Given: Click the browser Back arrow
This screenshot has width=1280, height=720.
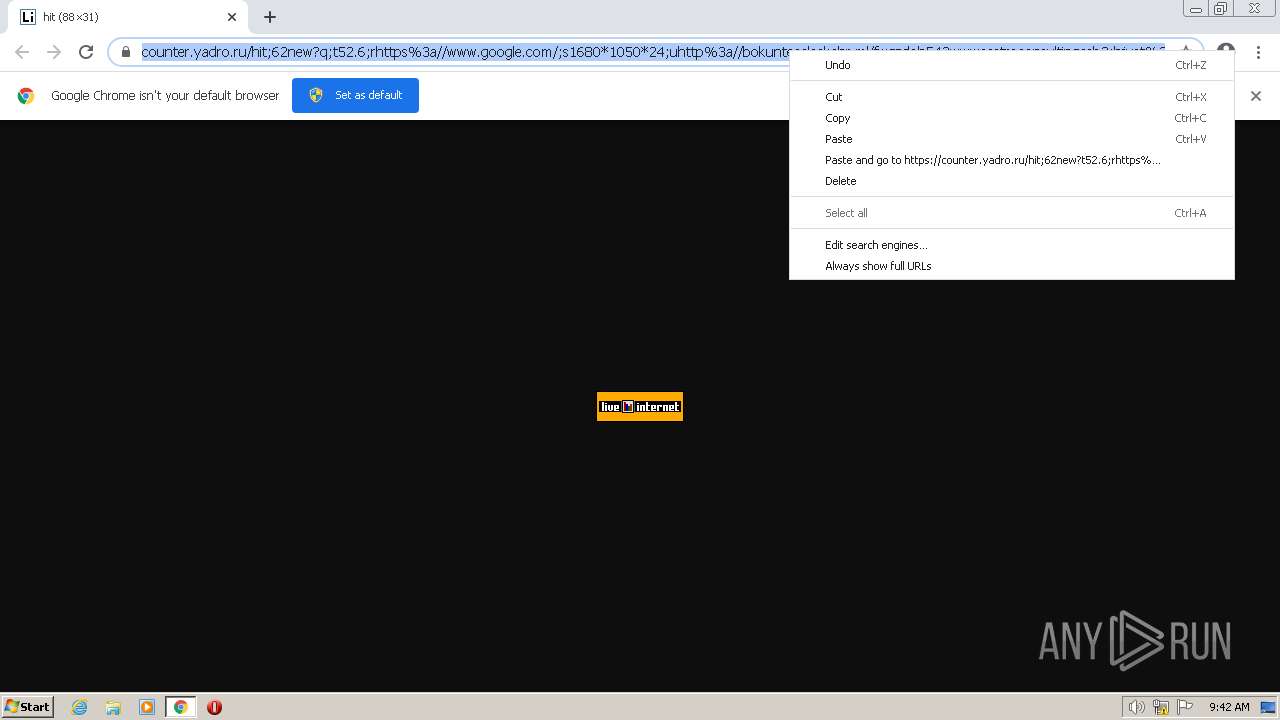Looking at the screenshot, I should [22, 52].
